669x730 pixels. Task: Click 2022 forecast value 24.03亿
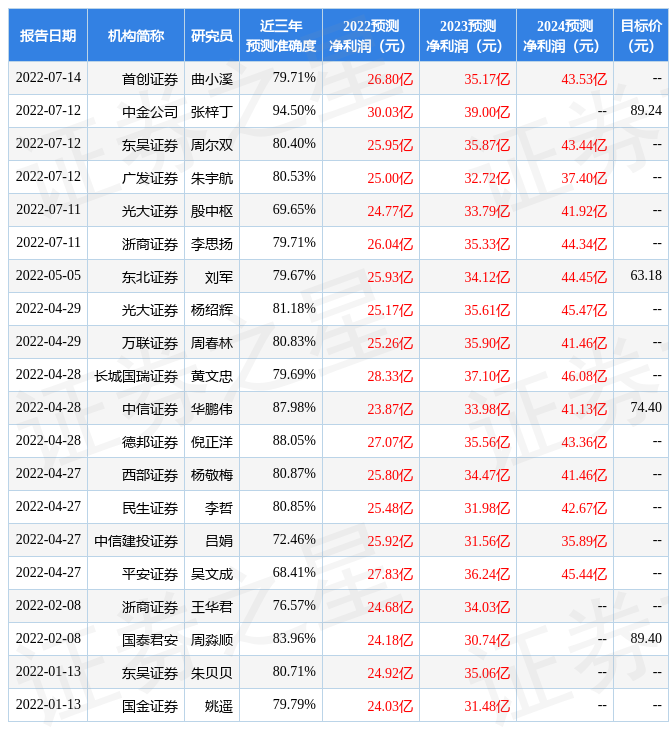tap(390, 706)
